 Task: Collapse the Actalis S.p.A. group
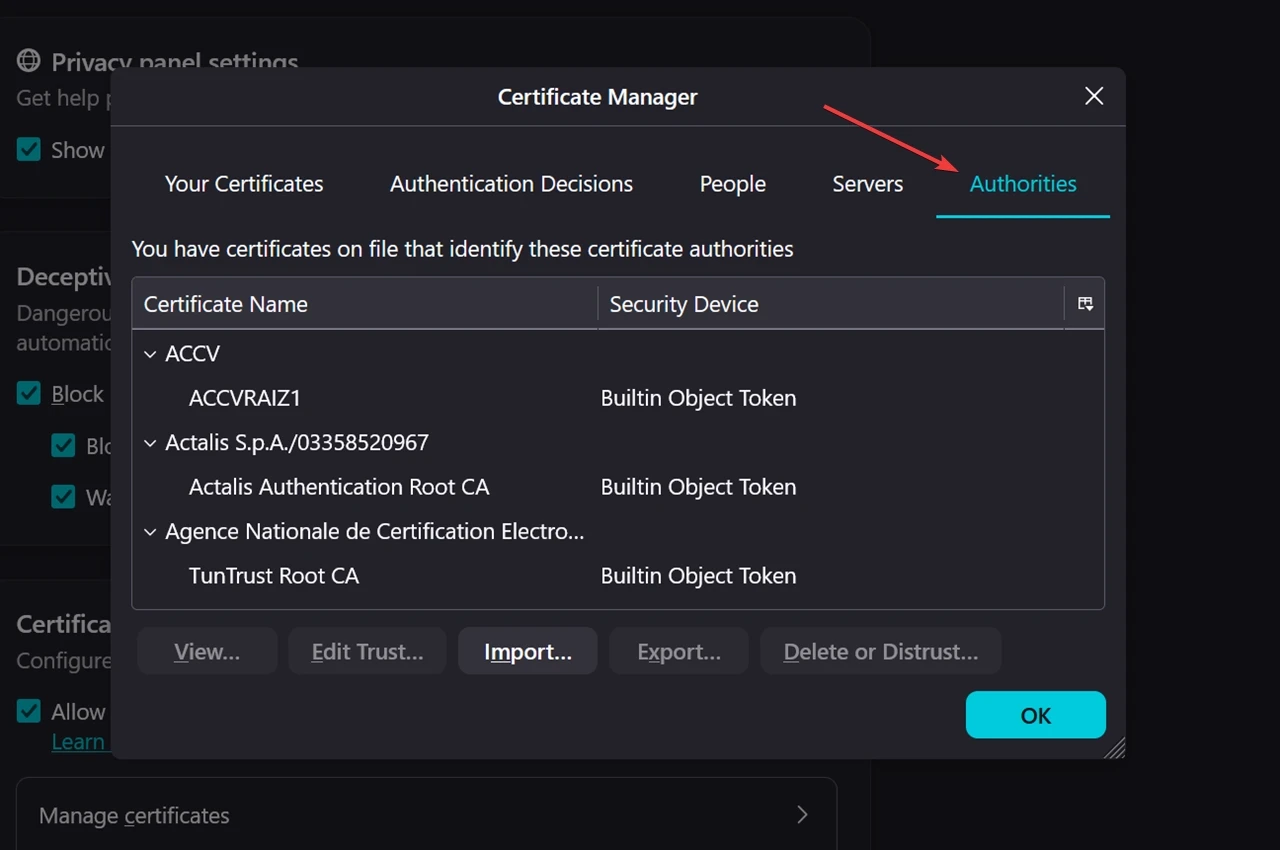[x=150, y=443]
